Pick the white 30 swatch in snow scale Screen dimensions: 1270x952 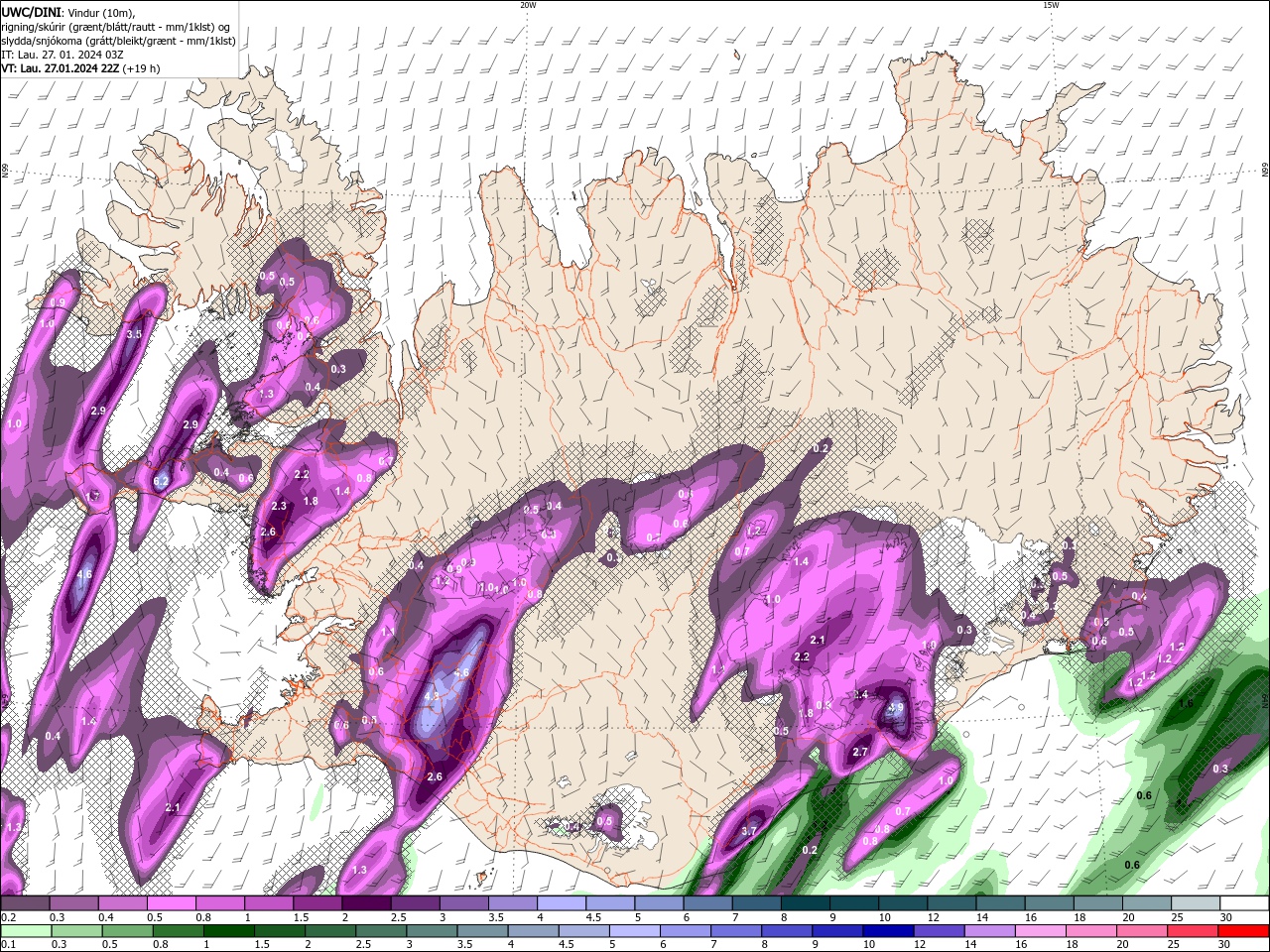coord(1244,903)
